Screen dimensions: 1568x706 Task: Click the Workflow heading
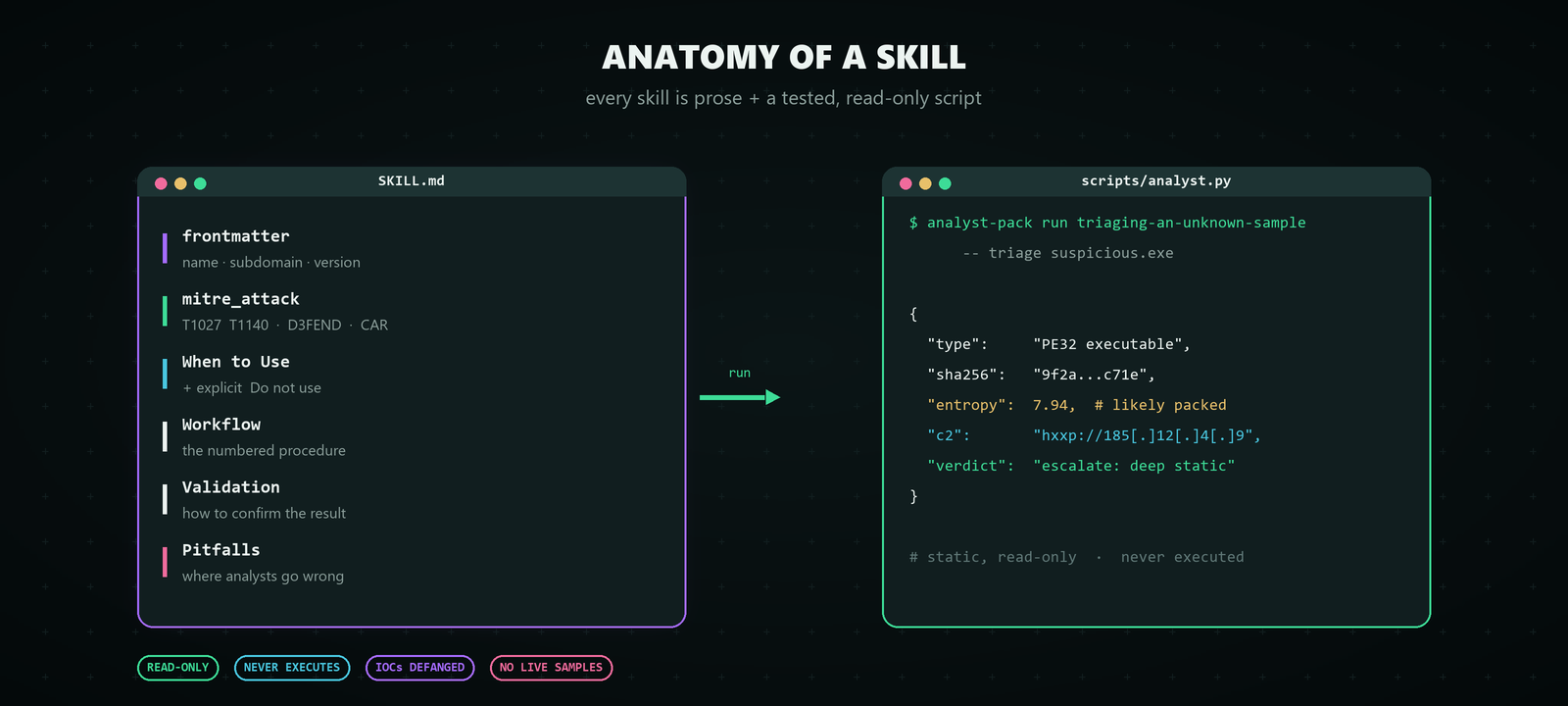point(221,425)
